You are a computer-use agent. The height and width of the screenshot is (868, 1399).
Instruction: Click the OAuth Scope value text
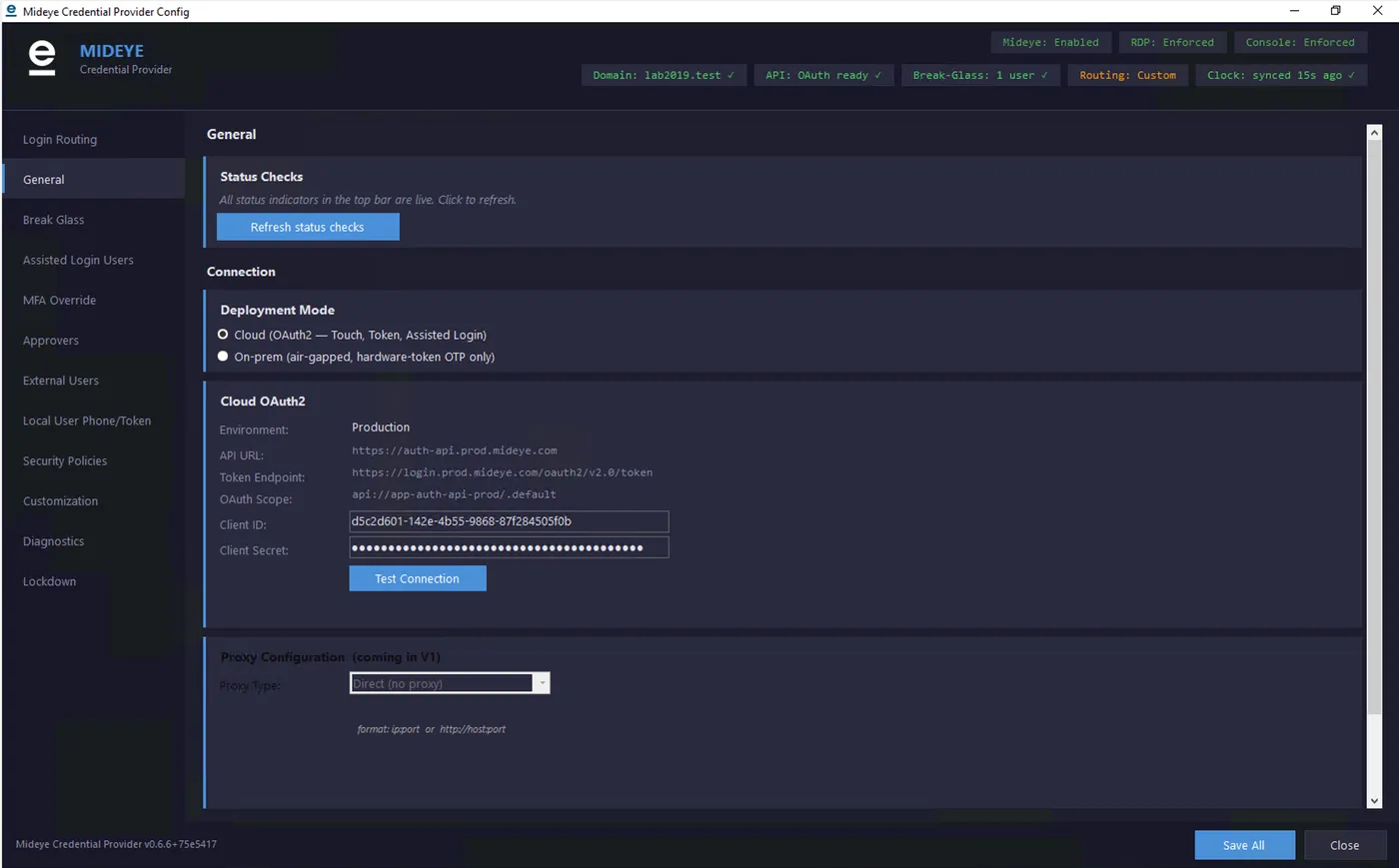pos(454,494)
